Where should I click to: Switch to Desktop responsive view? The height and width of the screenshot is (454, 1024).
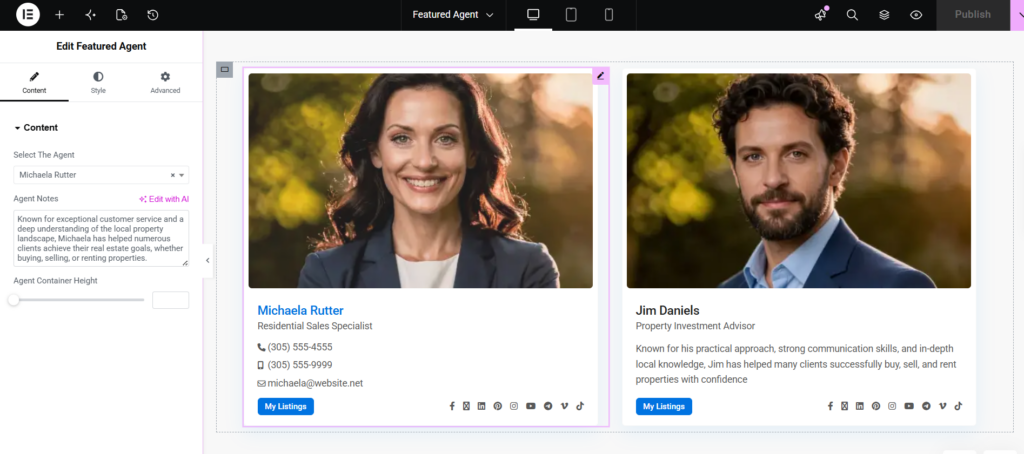point(534,14)
